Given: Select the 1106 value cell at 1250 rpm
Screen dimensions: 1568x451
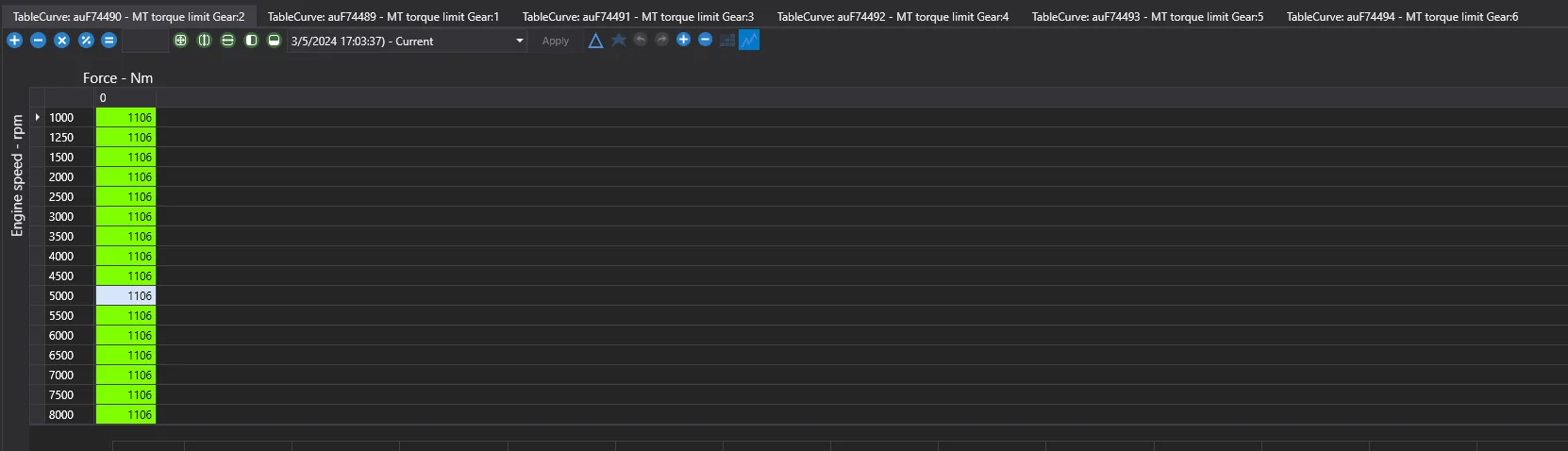Looking at the screenshot, I should tap(125, 137).
